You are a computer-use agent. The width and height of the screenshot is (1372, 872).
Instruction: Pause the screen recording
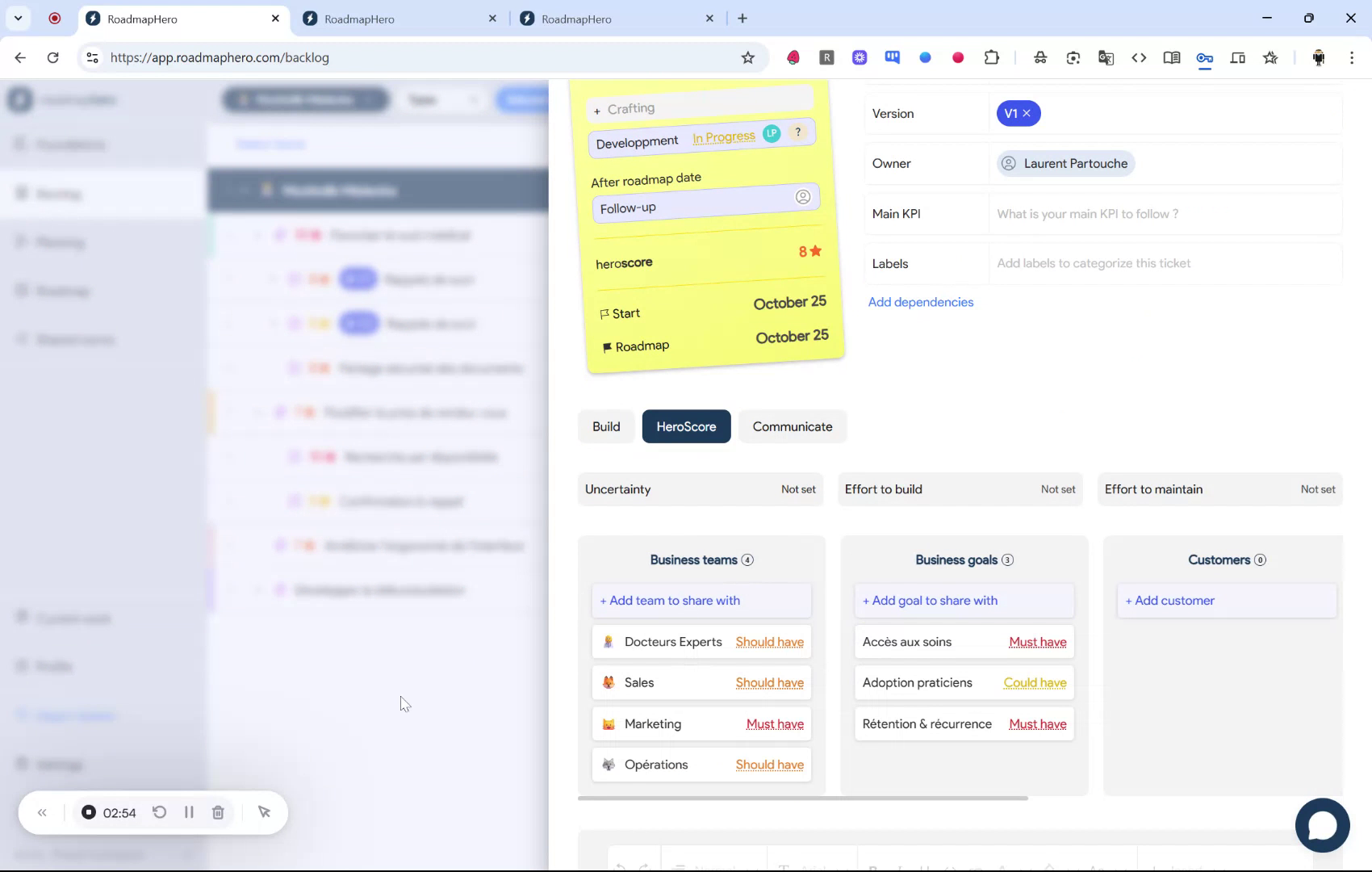(189, 812)
